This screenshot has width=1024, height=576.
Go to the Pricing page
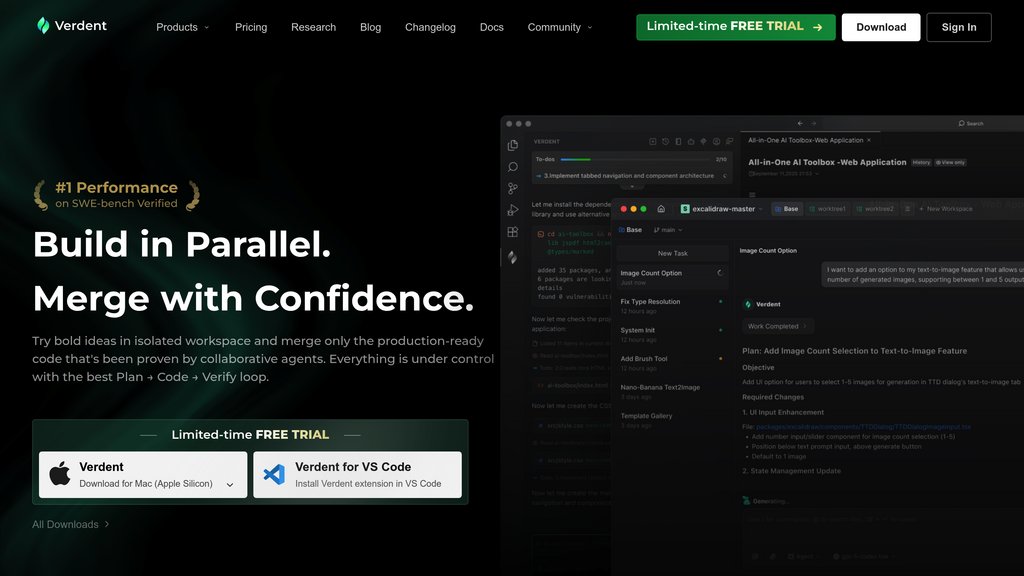(x=251, y=27)
